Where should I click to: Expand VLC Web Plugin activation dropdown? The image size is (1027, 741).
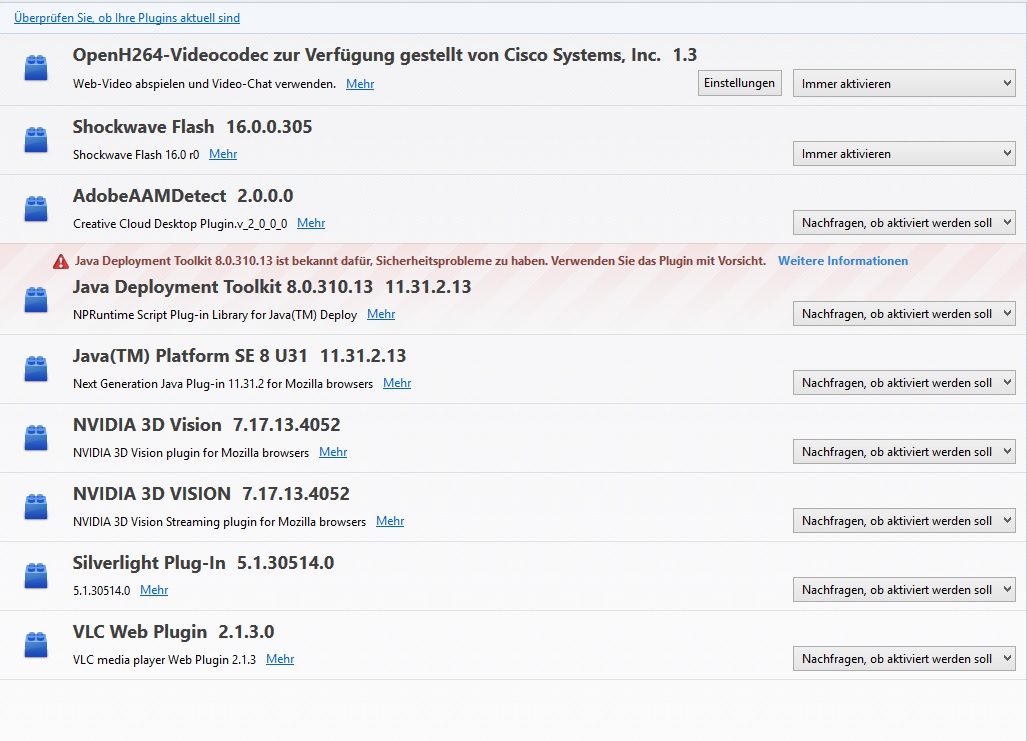click(904, 659)
